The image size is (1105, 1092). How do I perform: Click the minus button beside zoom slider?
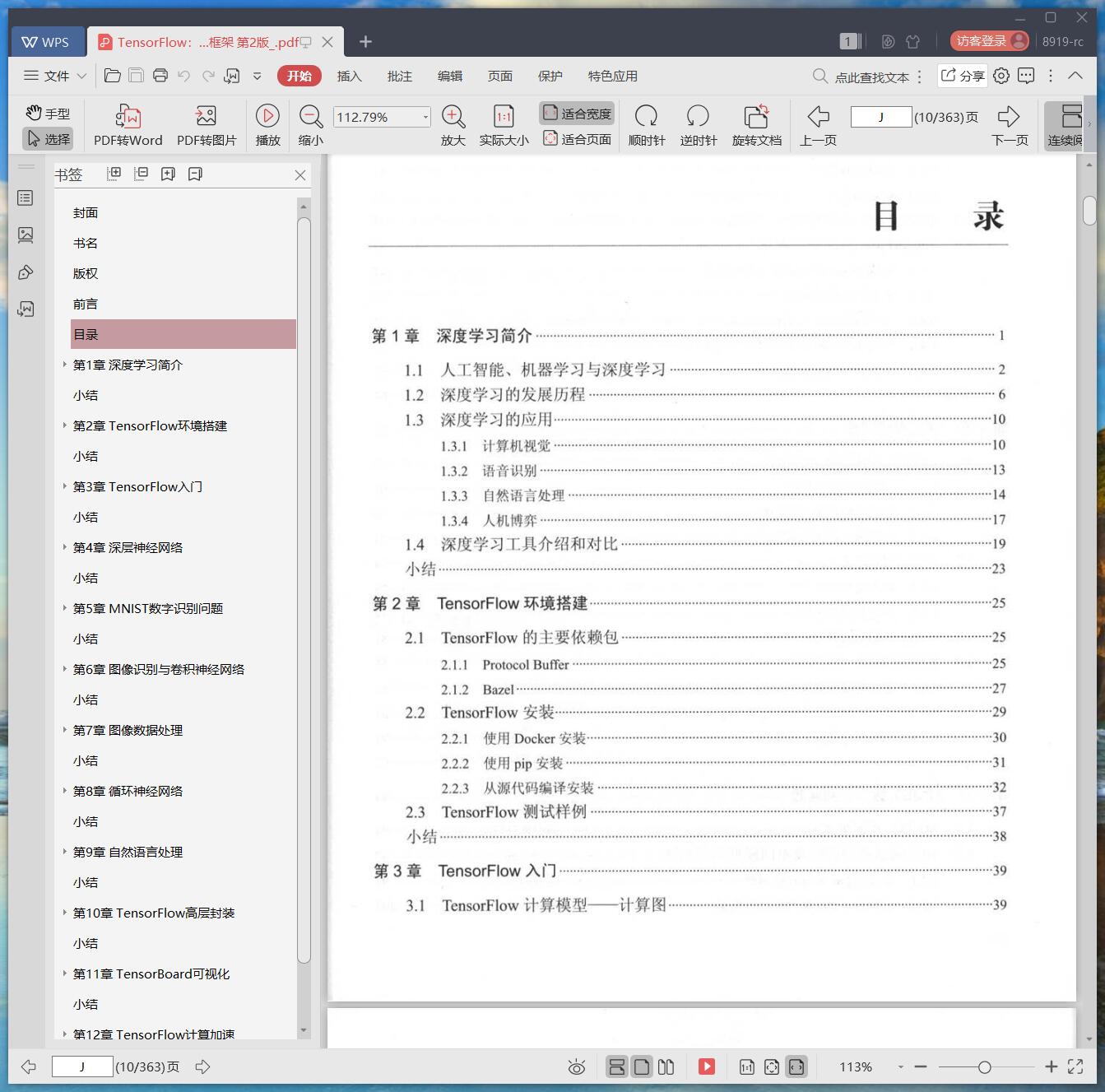pyautogui.click(x=921, y=1066)
